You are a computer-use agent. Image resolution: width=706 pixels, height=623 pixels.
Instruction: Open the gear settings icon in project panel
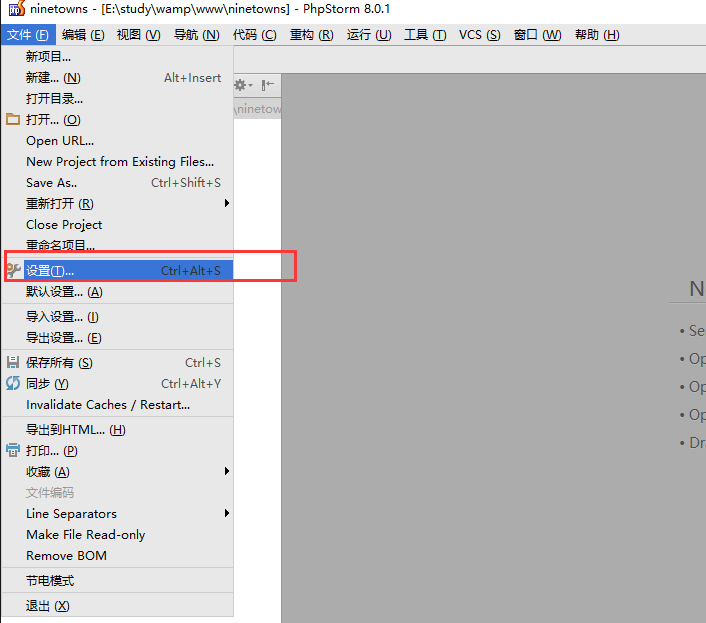coord(244,85)
